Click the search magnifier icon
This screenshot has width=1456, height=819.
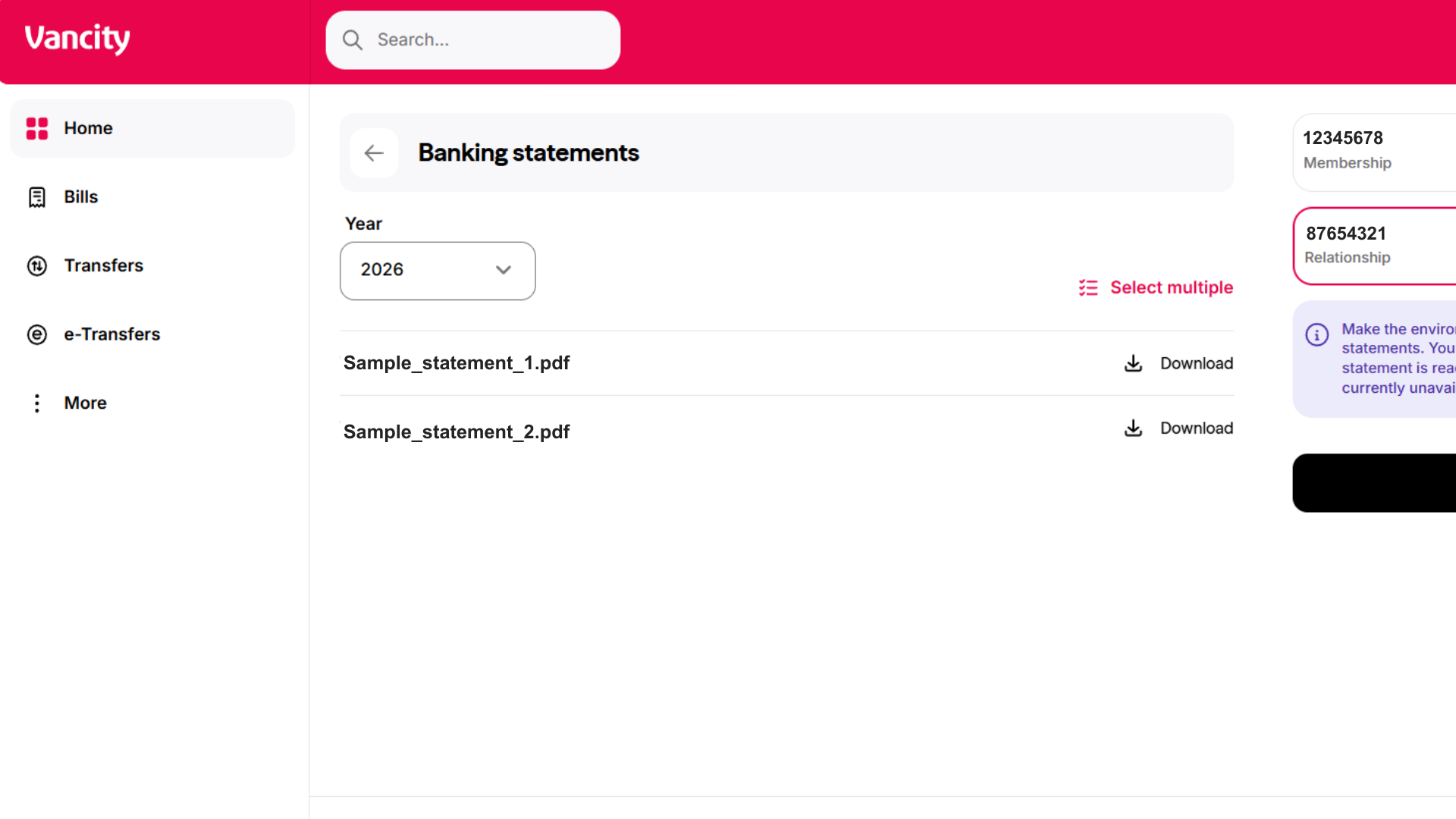[x=353, y=40]
